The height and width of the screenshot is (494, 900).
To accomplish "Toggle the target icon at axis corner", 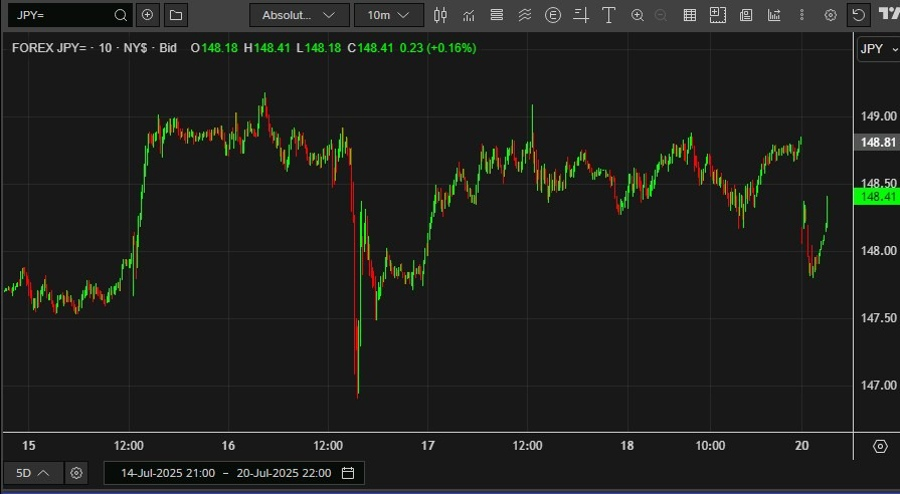I will point(880,446).
